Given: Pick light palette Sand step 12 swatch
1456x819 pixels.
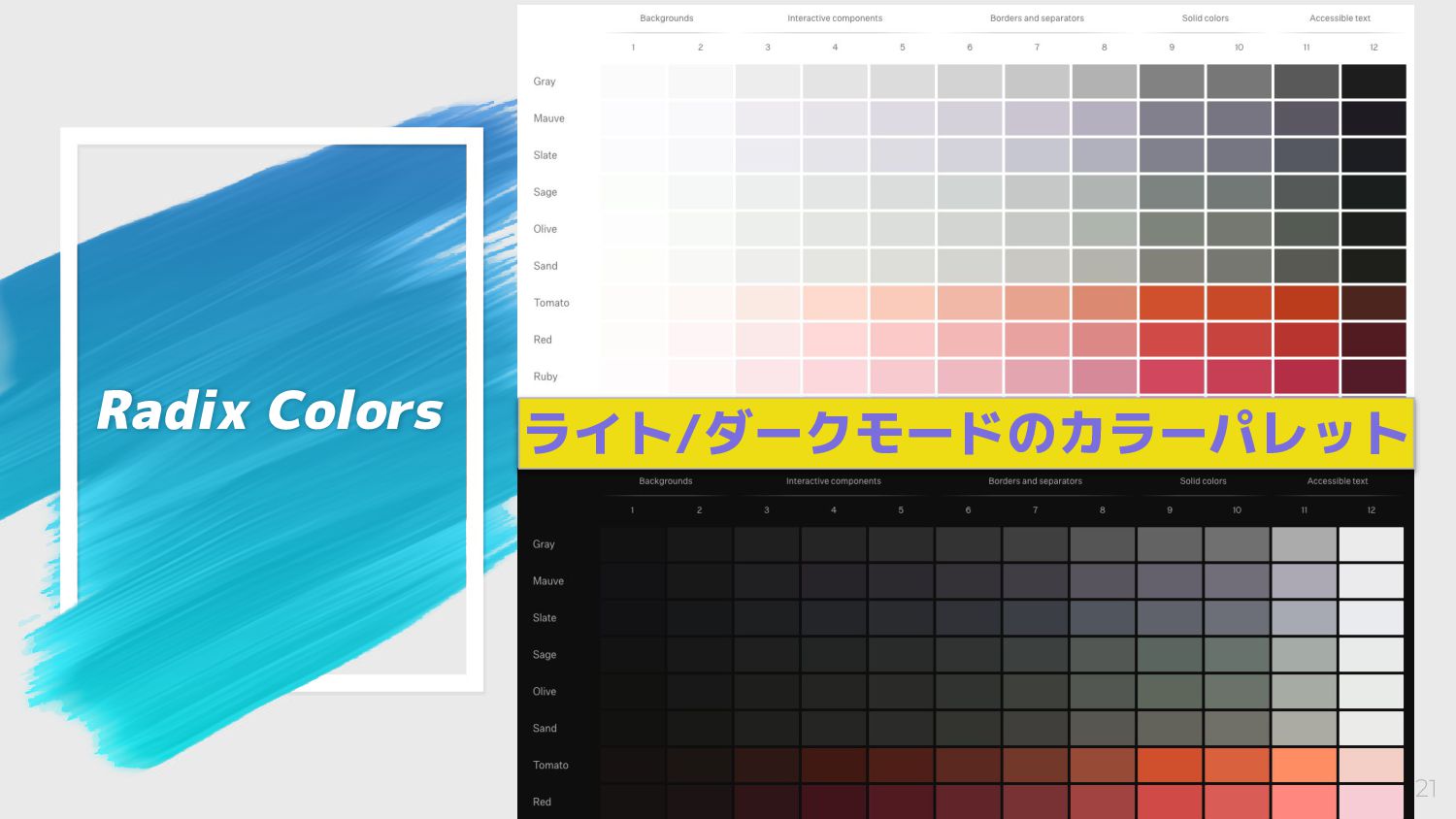Looking at the screenshot, I should click(1373, 266).
